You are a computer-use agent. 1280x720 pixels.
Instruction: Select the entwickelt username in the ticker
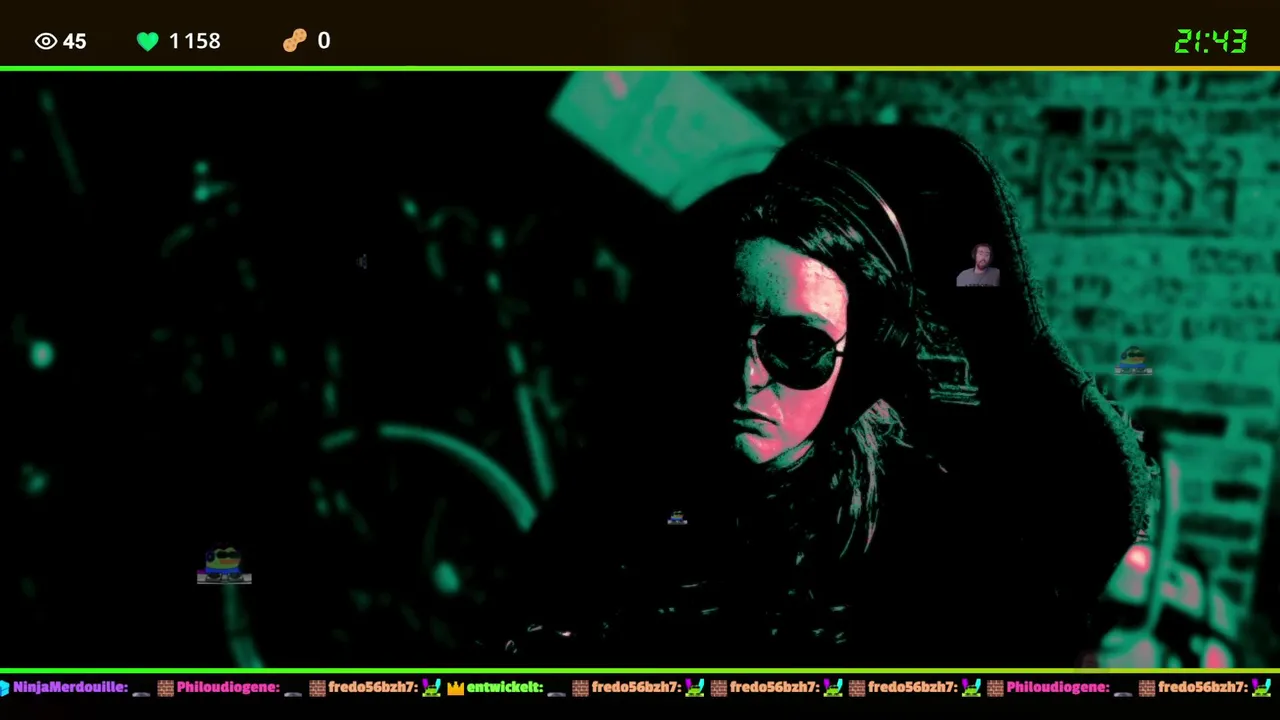505,688
